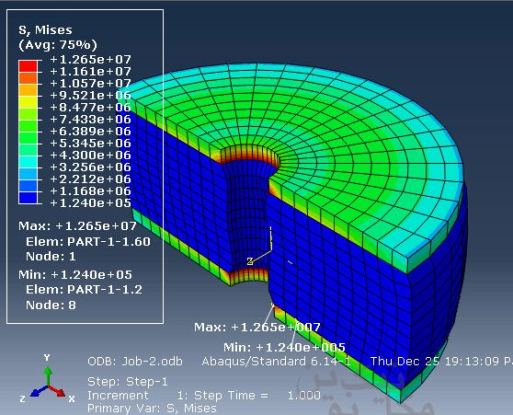
Task: Click the 'Increment 1: Step Time' line
Action: 204,396
